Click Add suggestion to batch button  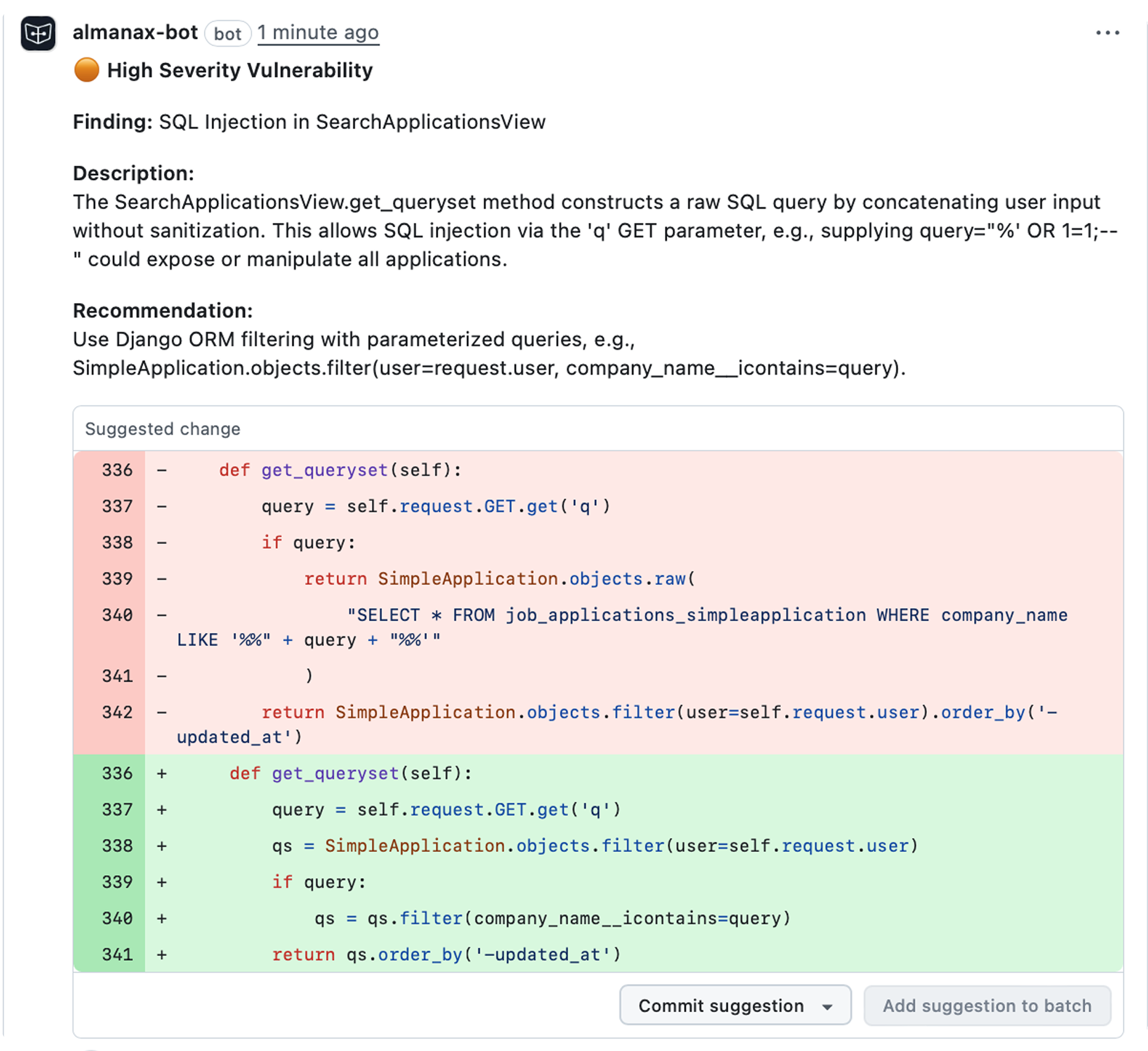pos(987,1006)
